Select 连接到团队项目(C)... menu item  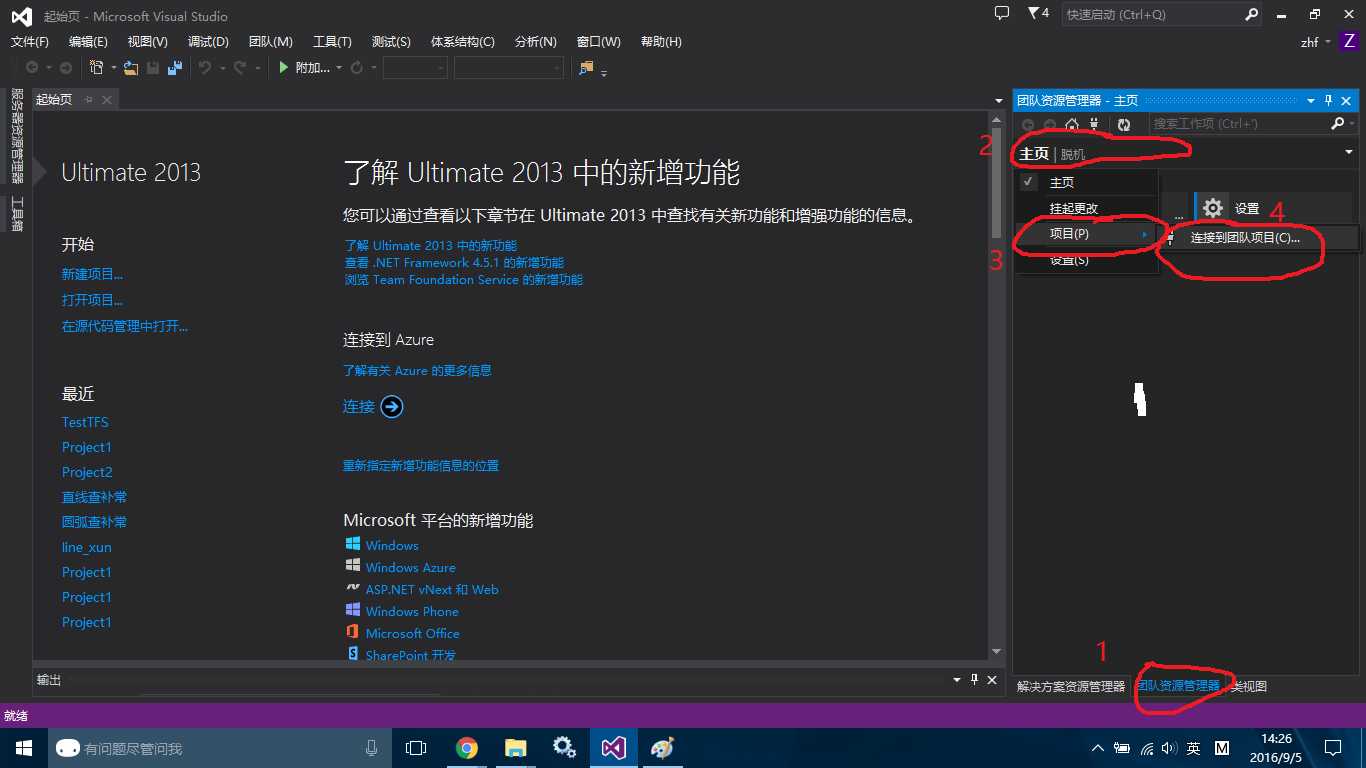[1260, 238]
